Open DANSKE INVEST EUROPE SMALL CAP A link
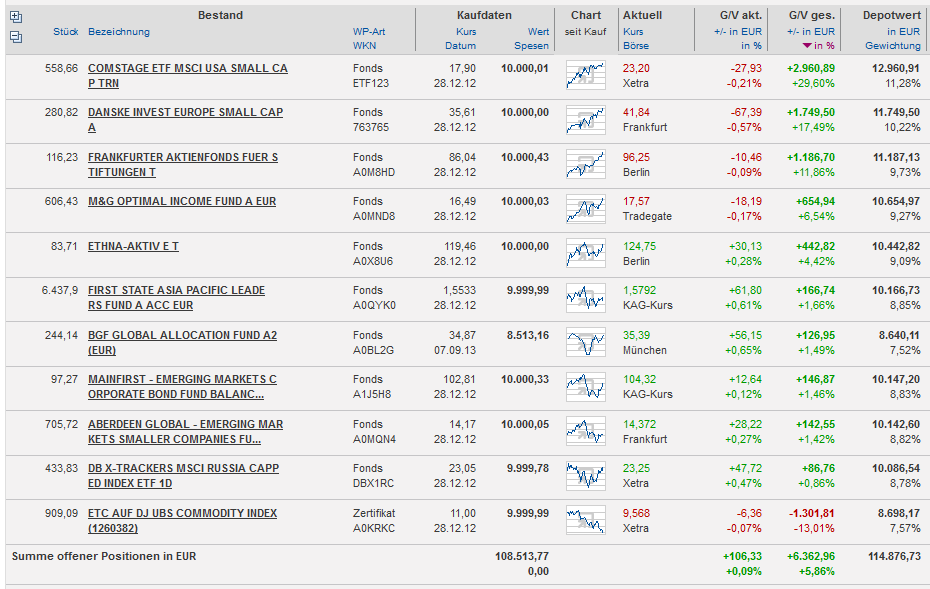The height and width of the screenshot is (589, 930). tap(185, 120)
